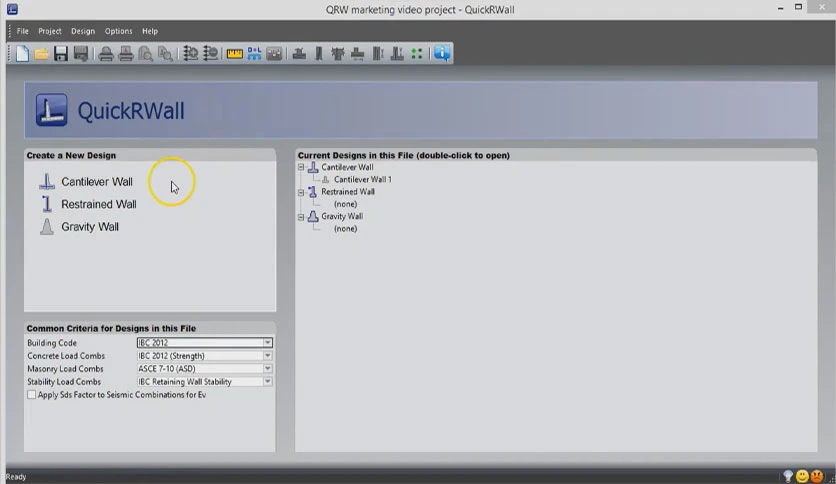Save the project with the floppy disk icon

(61, 53)
